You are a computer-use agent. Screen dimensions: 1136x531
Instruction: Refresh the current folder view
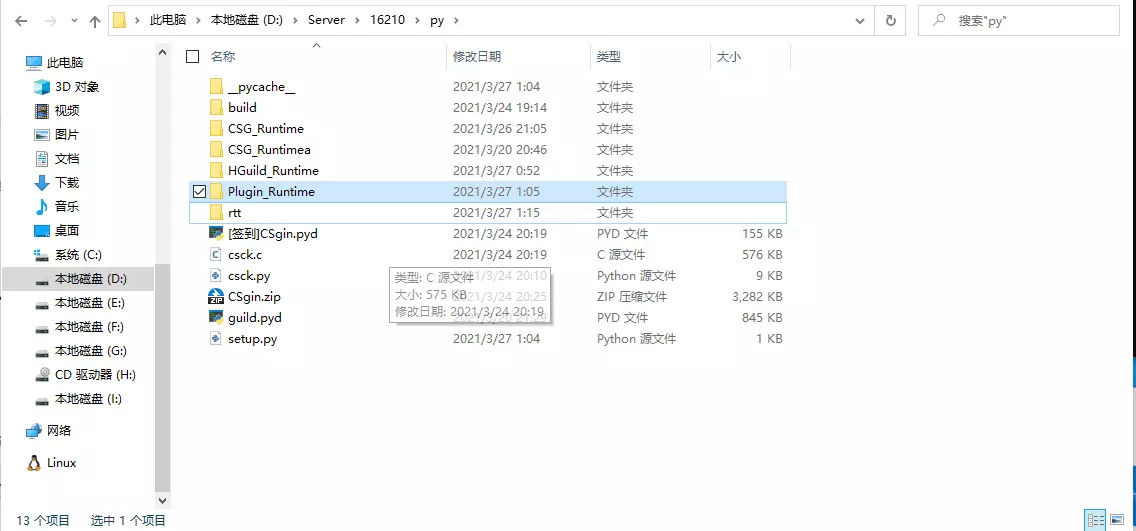890,21
